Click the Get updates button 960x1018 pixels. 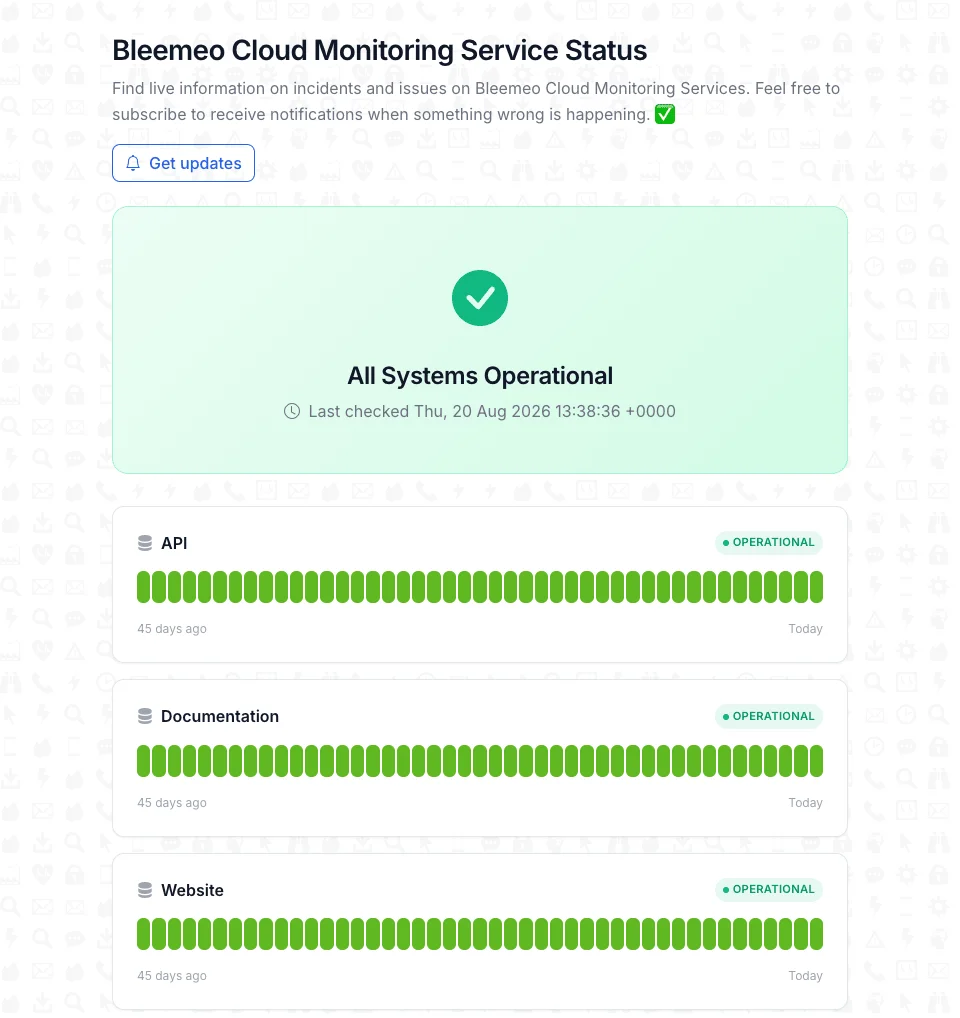[184, 164]
